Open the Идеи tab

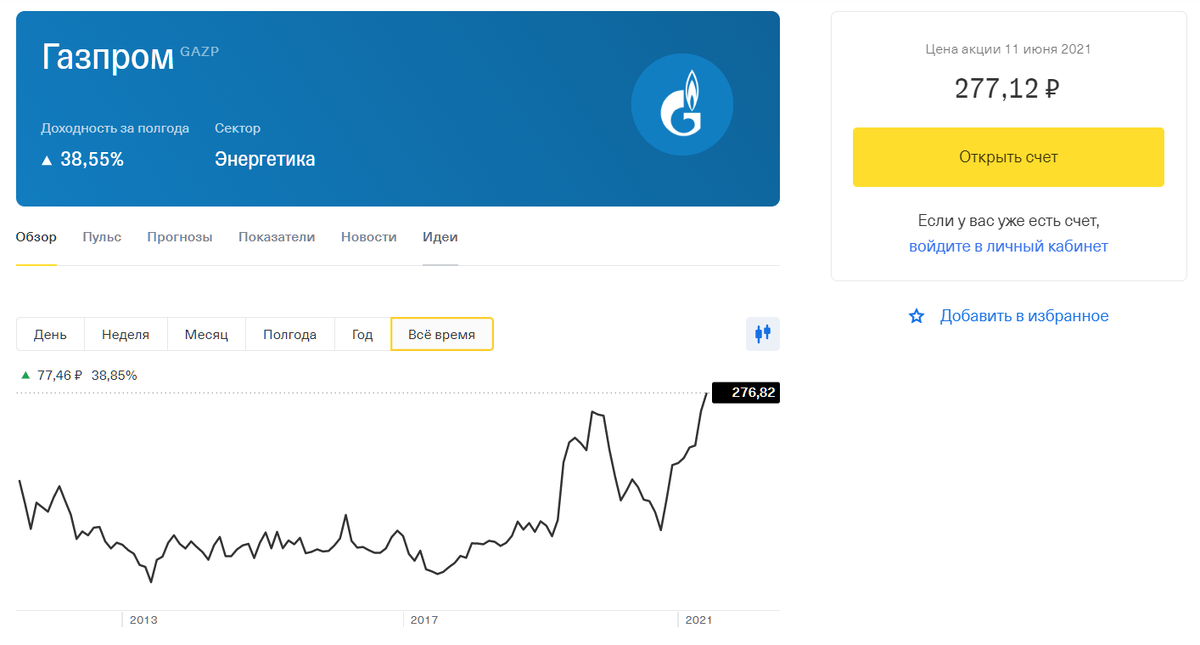coord(440,237)
